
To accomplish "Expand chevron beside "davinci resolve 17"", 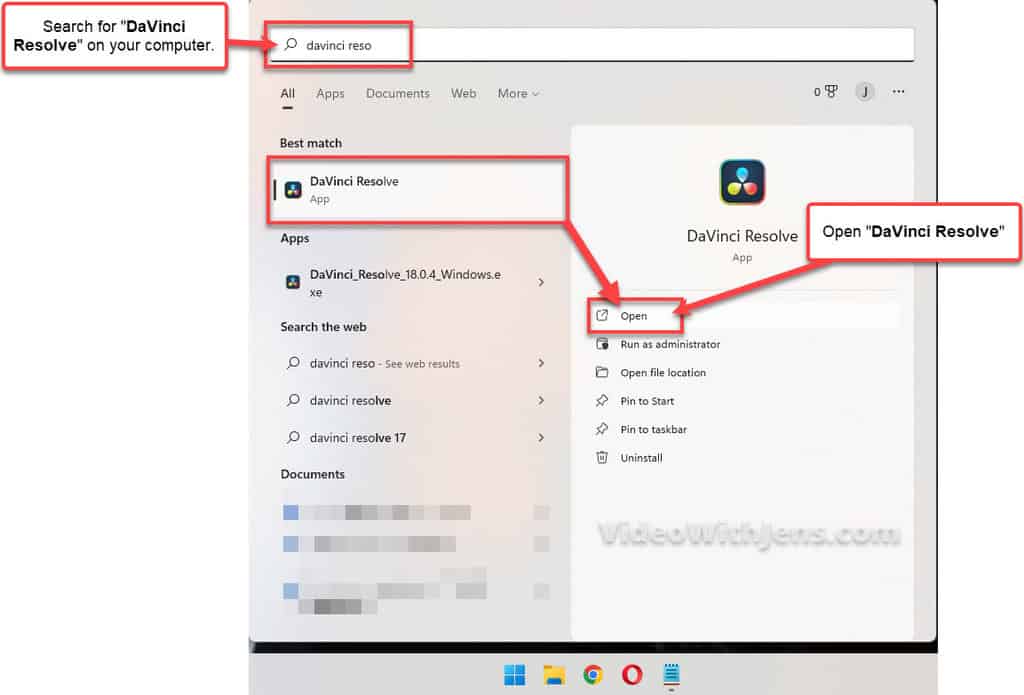I will tap(541, 438).
